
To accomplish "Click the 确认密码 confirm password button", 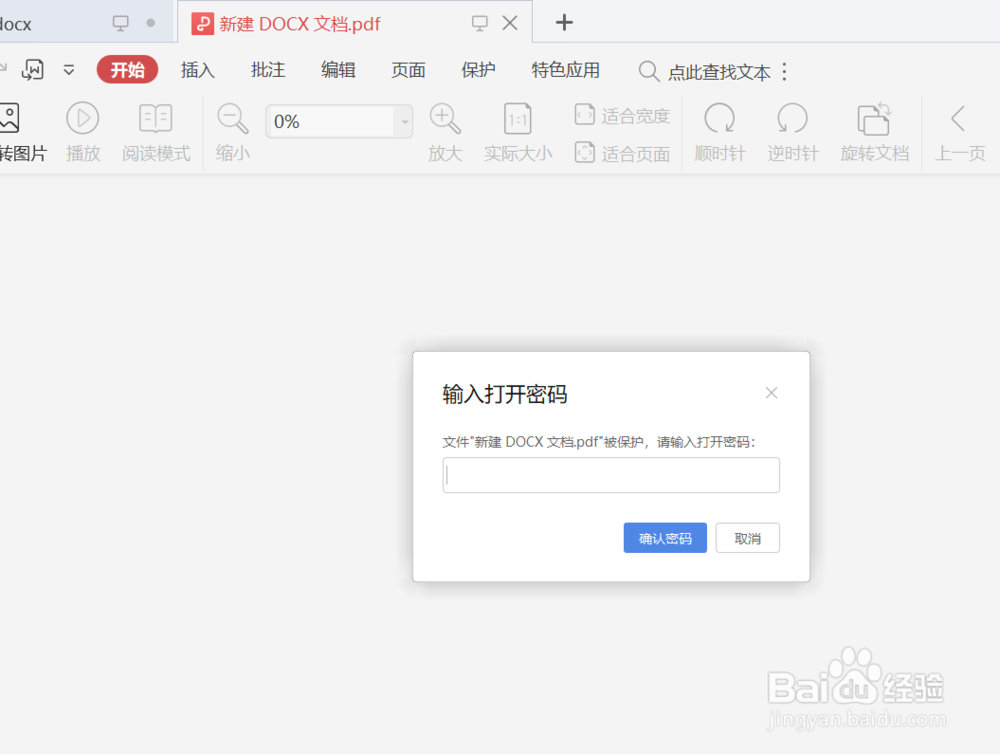I will 665,537.
